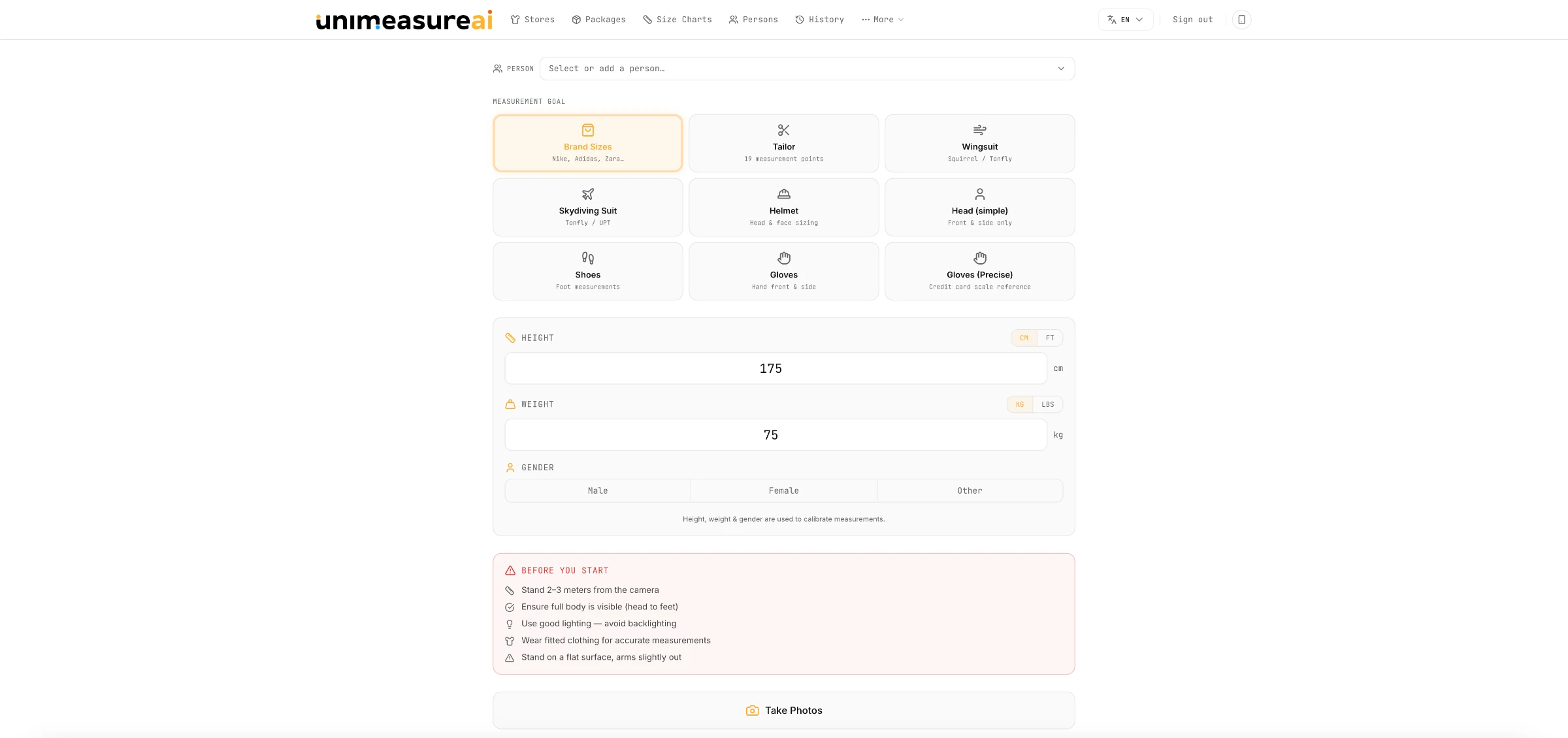Expand the EN language selector
Screen dimensions: 1568x738
point(1126,20)
